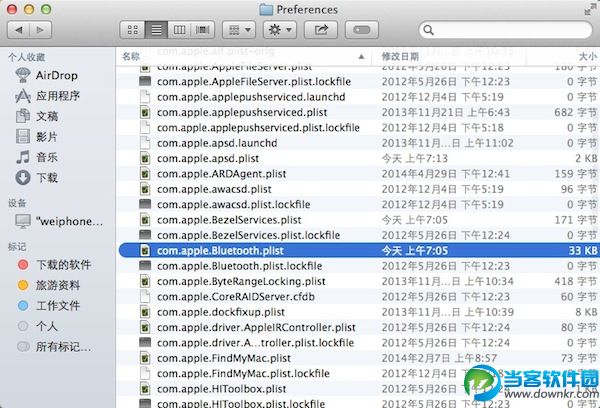This screenshot has height=408, width=600.
Task: Click the plist icon of com.apple.ARDAgent.plist
Action: coord(145,174)
